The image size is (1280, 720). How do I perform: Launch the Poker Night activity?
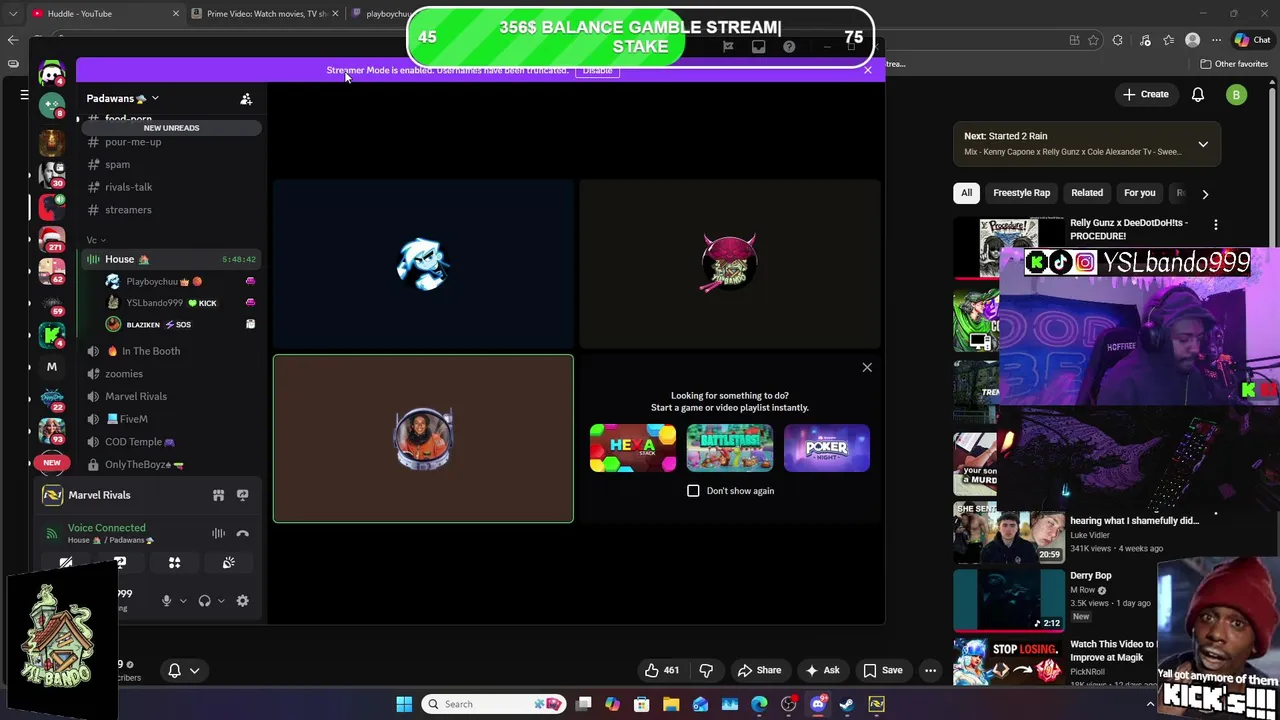pos(827,447)
